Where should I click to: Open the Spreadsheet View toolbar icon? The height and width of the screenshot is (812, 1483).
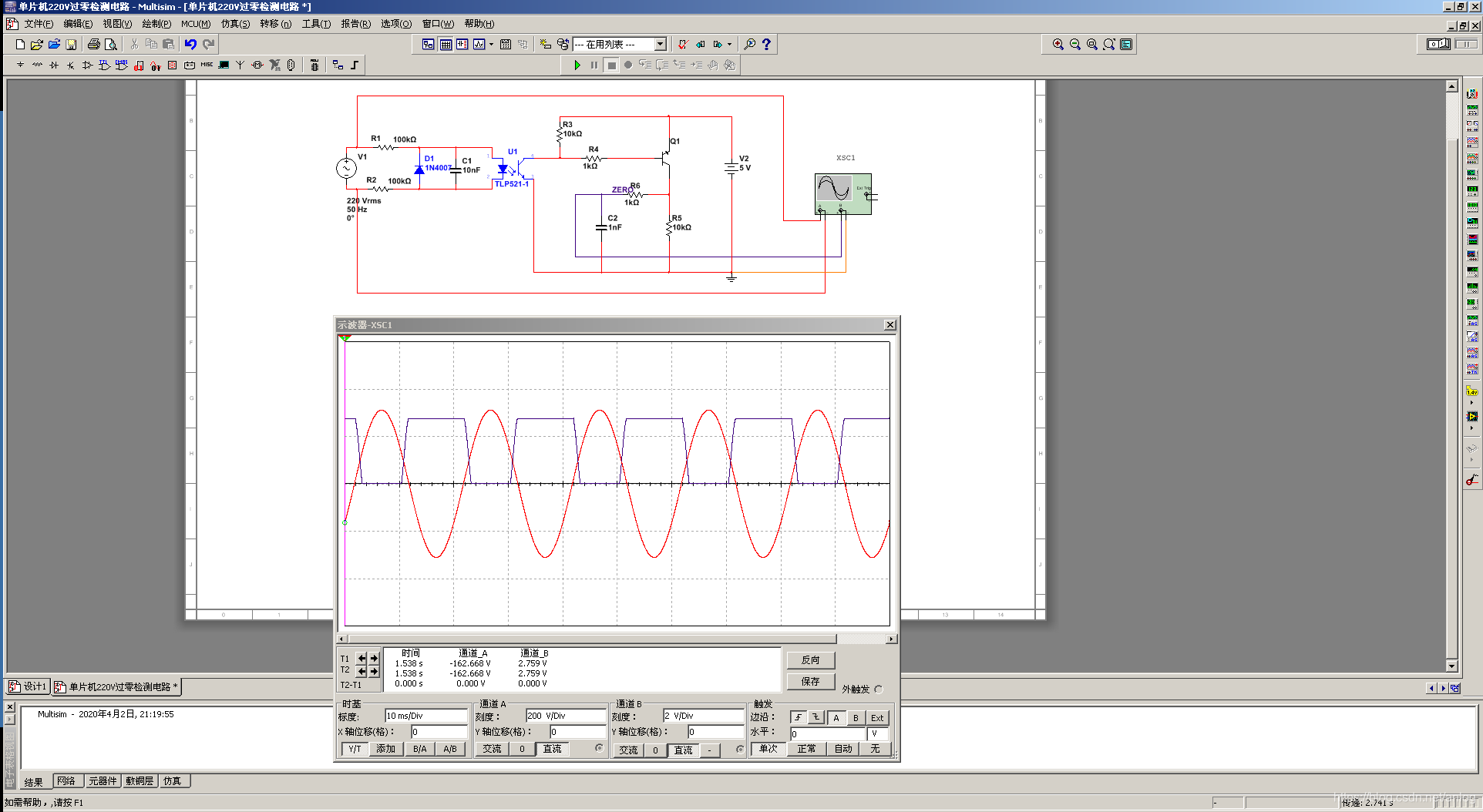coord(446,45)
